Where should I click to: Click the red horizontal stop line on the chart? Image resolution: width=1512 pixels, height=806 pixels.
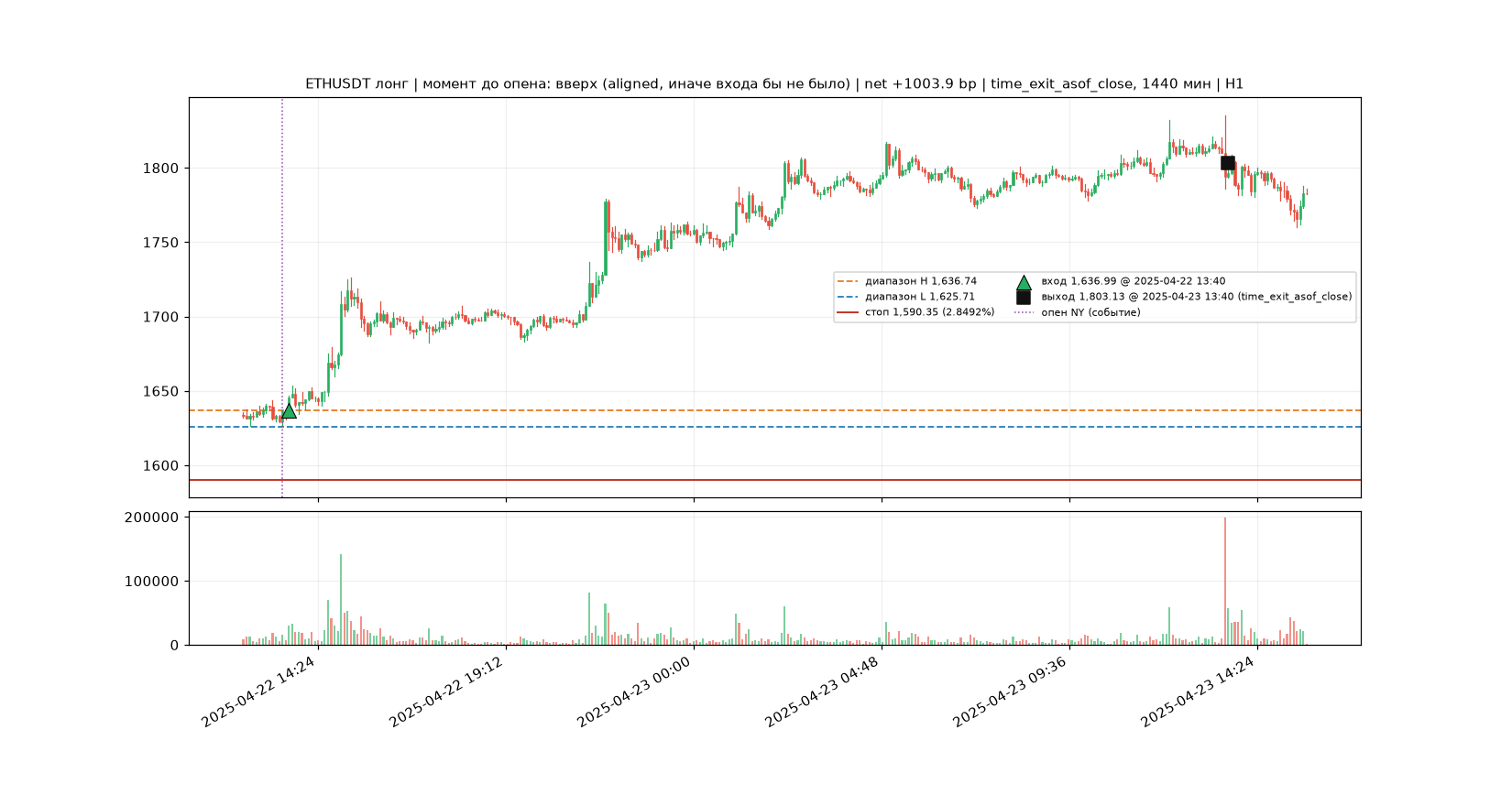coord(774,480)
